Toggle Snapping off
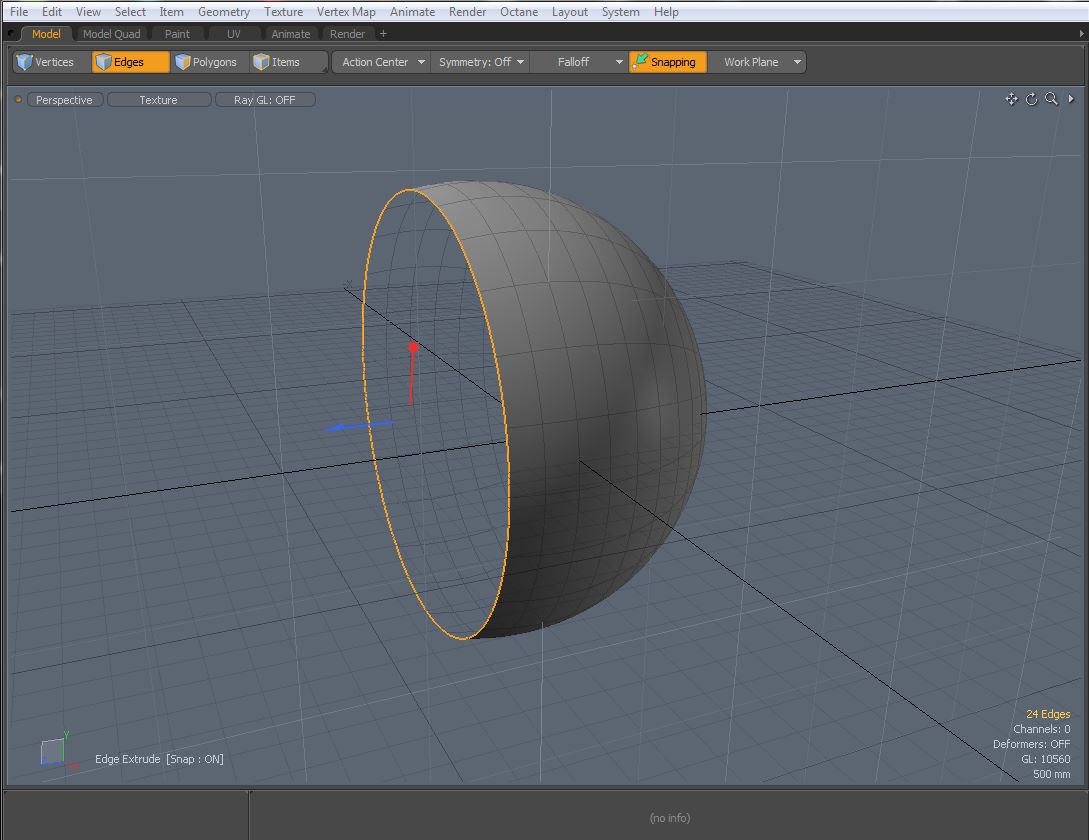The width and height of the screenshot is (1089, 840). point(667,62)
